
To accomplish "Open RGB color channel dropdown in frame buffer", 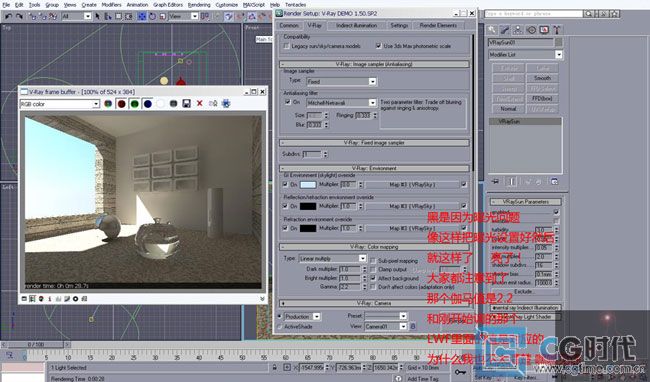I will (60, 104).
